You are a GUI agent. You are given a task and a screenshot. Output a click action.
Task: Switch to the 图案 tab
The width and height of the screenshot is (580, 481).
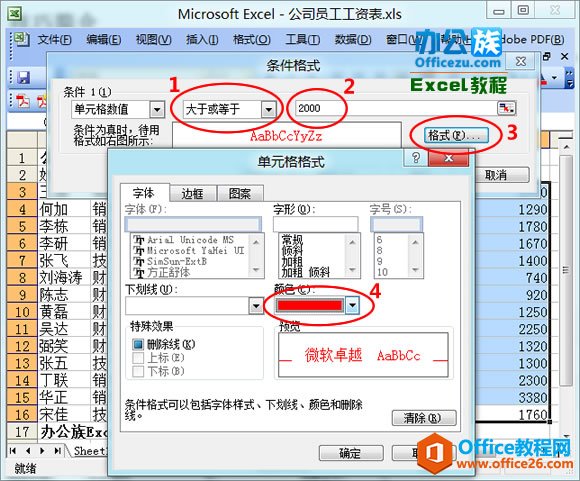tap(240, 194)
